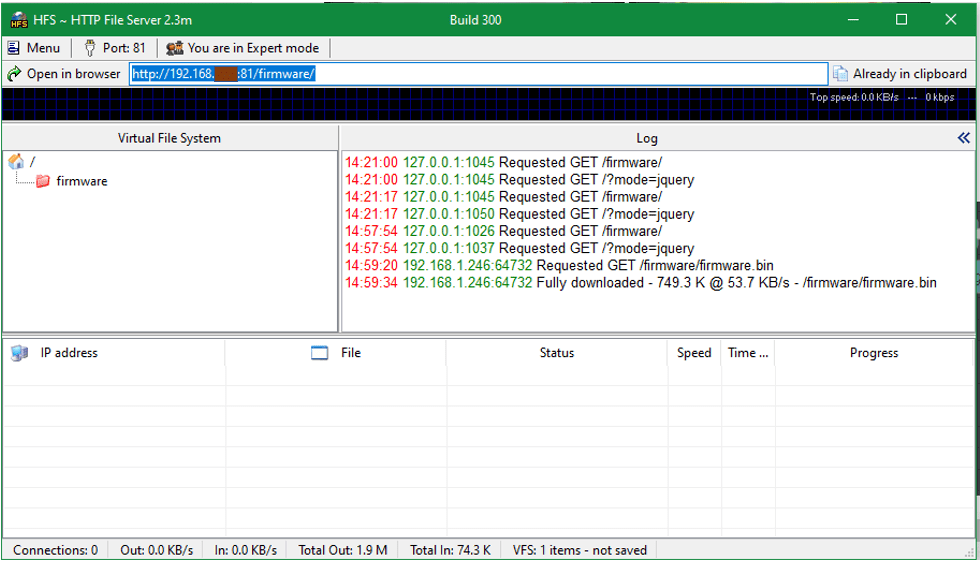Click the Port: 81 button
The height and width of the screenshot is (562, 980).
[x=114, y=48]
